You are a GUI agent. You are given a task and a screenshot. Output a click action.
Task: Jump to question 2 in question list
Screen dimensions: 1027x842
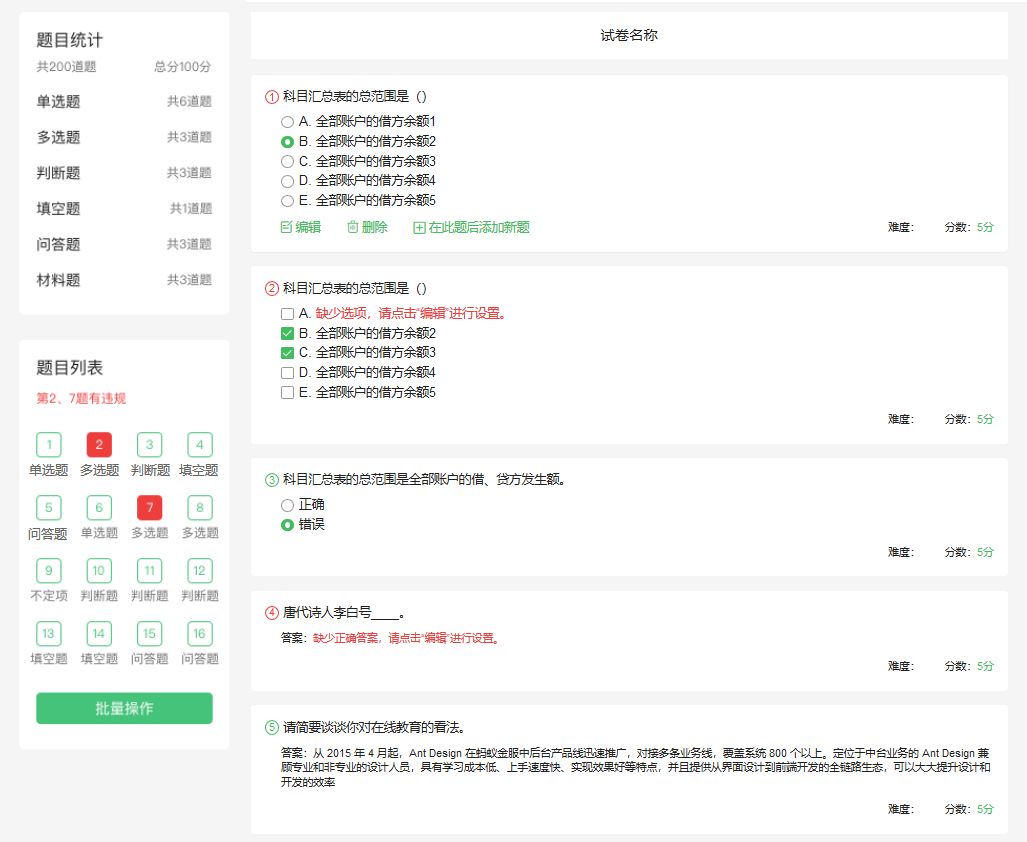click(99, 445)
